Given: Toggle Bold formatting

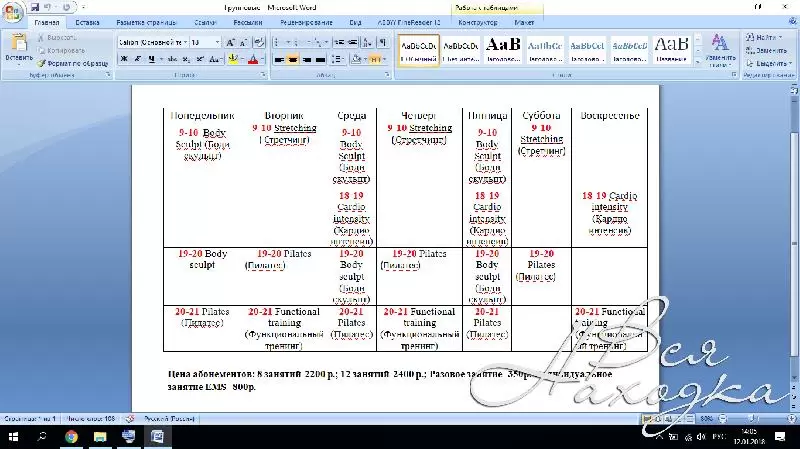Looking at the screenshot, I should 124,59.
